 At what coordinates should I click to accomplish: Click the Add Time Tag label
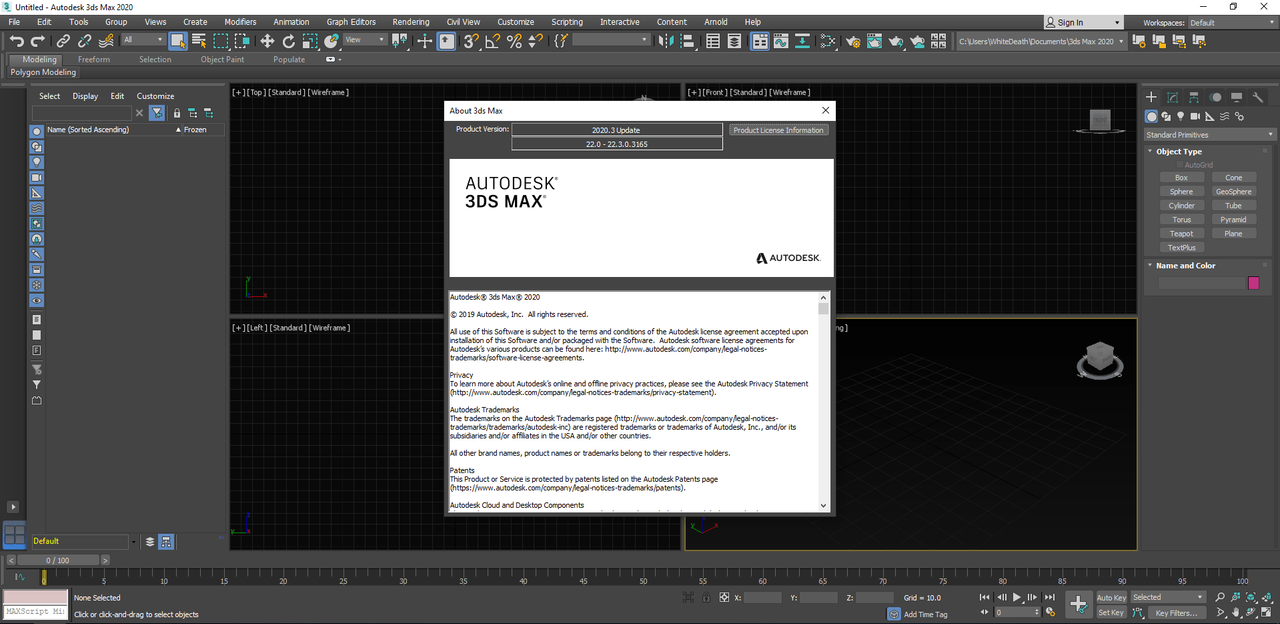coord(926,614)
